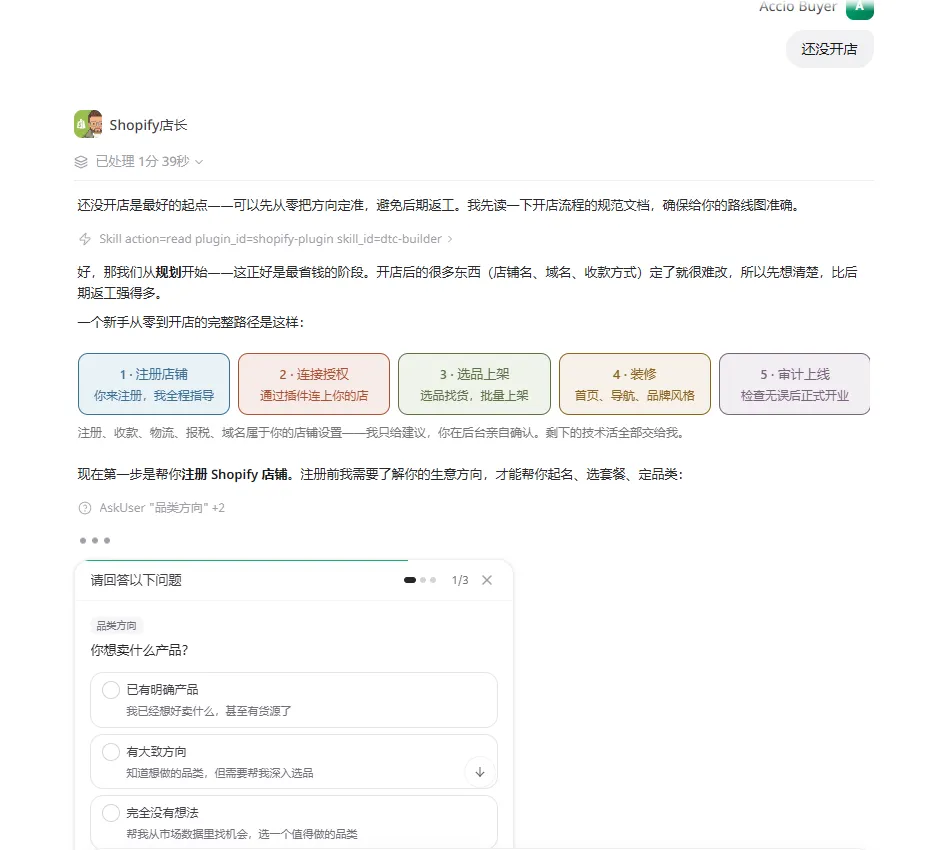The width and height of the screenshot is (944, 850).
Task: Click the 一个新手从零到开店的完整路径是这样 line
Action: pyautogui.click(x=190, y=323)
